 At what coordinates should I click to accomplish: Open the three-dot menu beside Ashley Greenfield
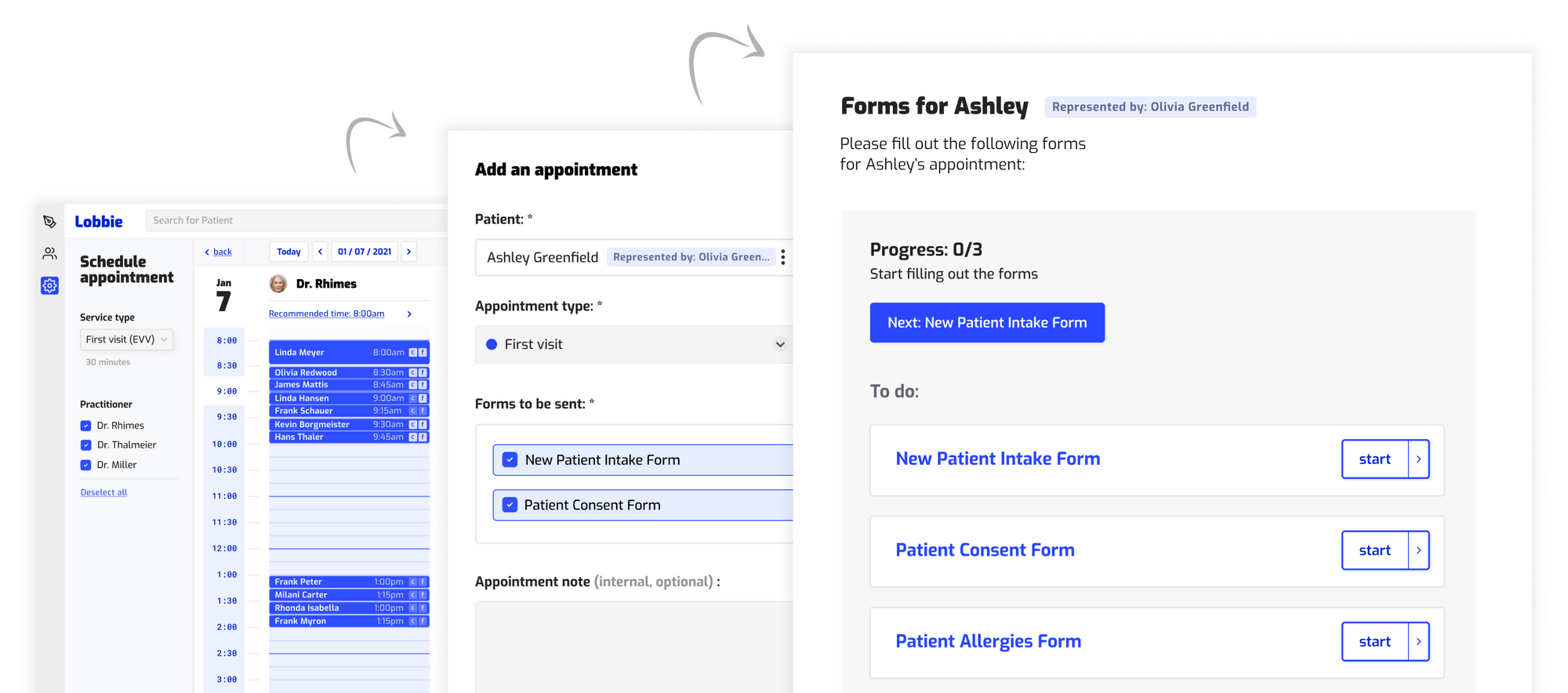click(783, 256)
